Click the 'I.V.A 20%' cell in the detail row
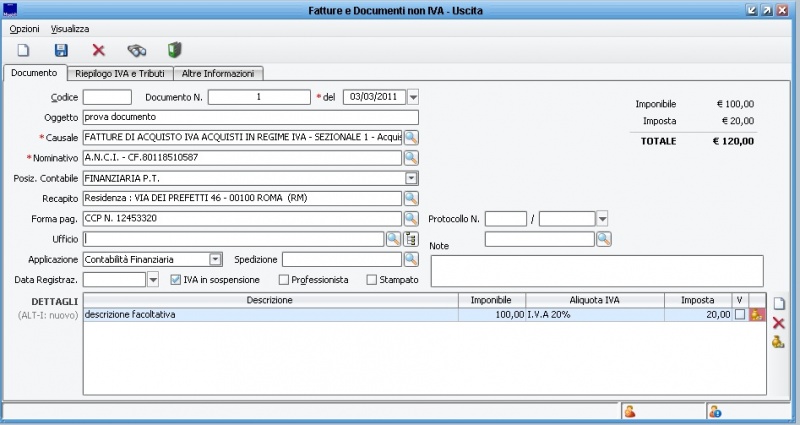 point(595,315)
